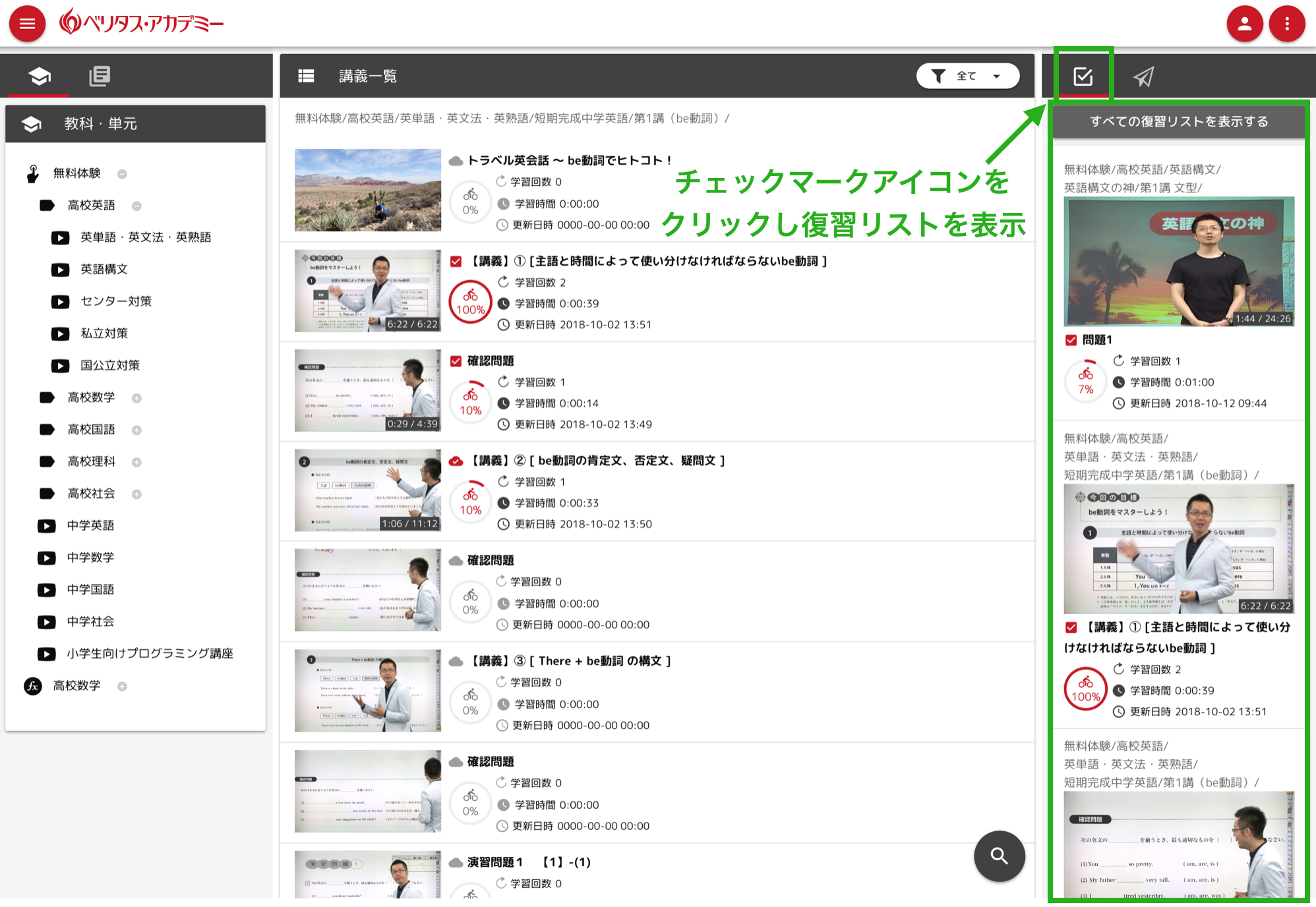
Task: Click the round search magnifier button
Action: (x=999, y=856)
